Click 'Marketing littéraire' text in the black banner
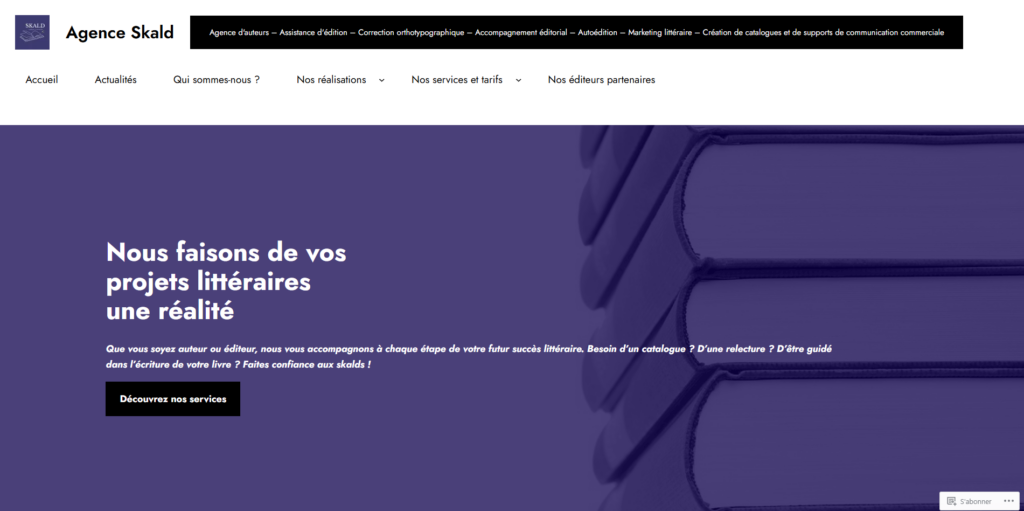The width and height of the screenshot is (1024, 511). [x=661, y=32]
